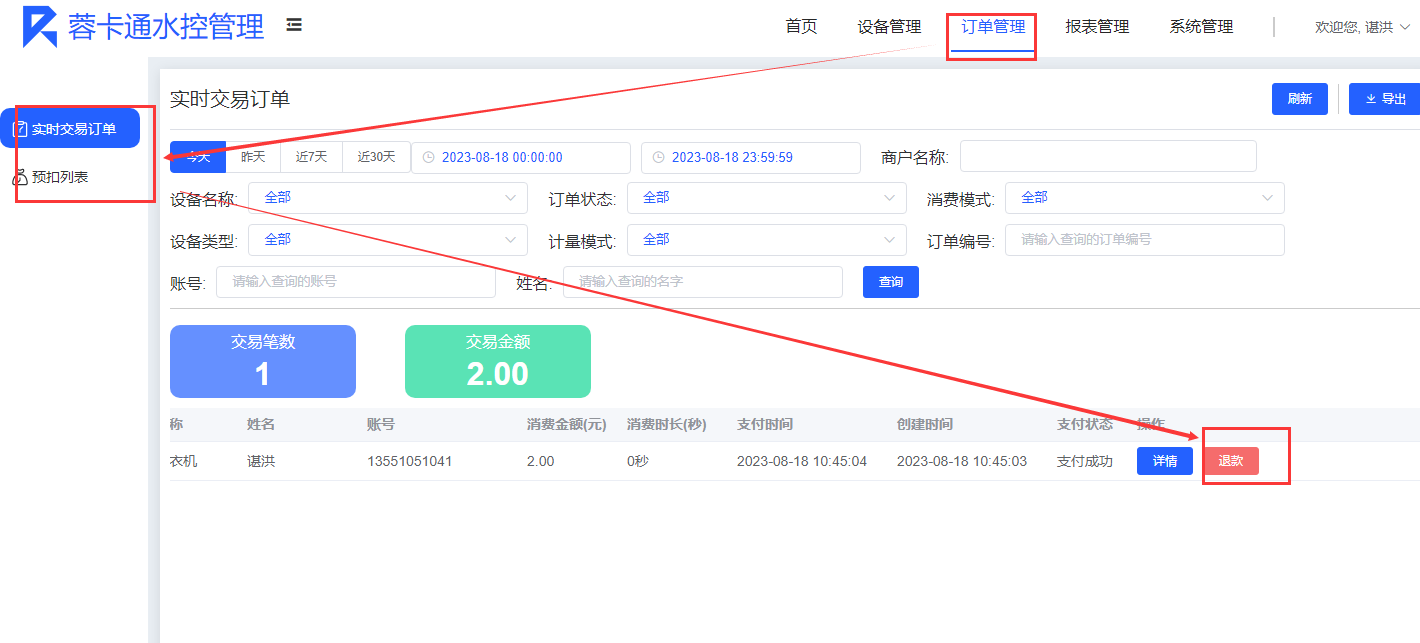
Task: Click the 导出 export button
Action: (1384, 99)
